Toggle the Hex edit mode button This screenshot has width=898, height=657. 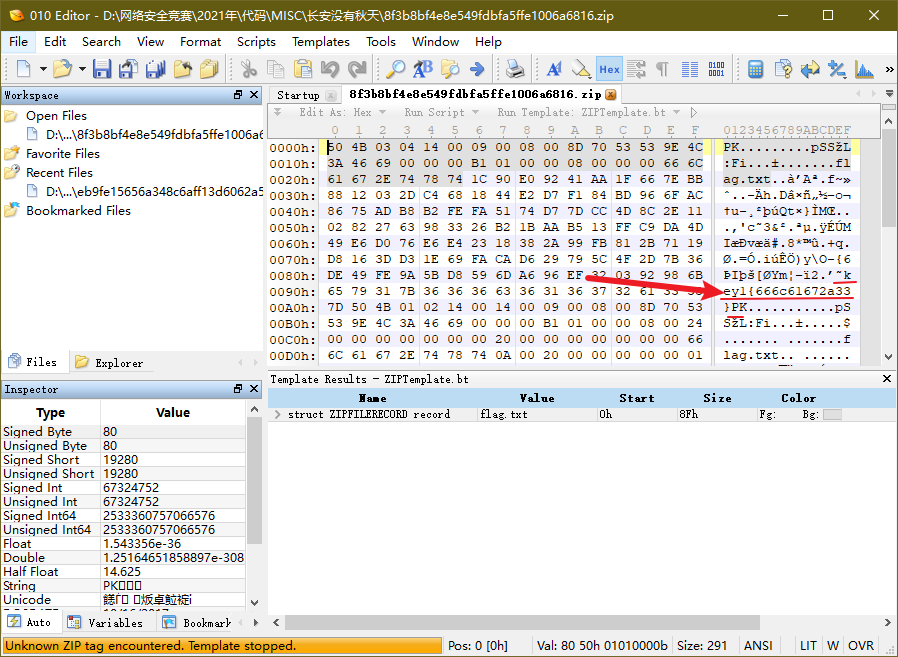(x=609, y=69)
